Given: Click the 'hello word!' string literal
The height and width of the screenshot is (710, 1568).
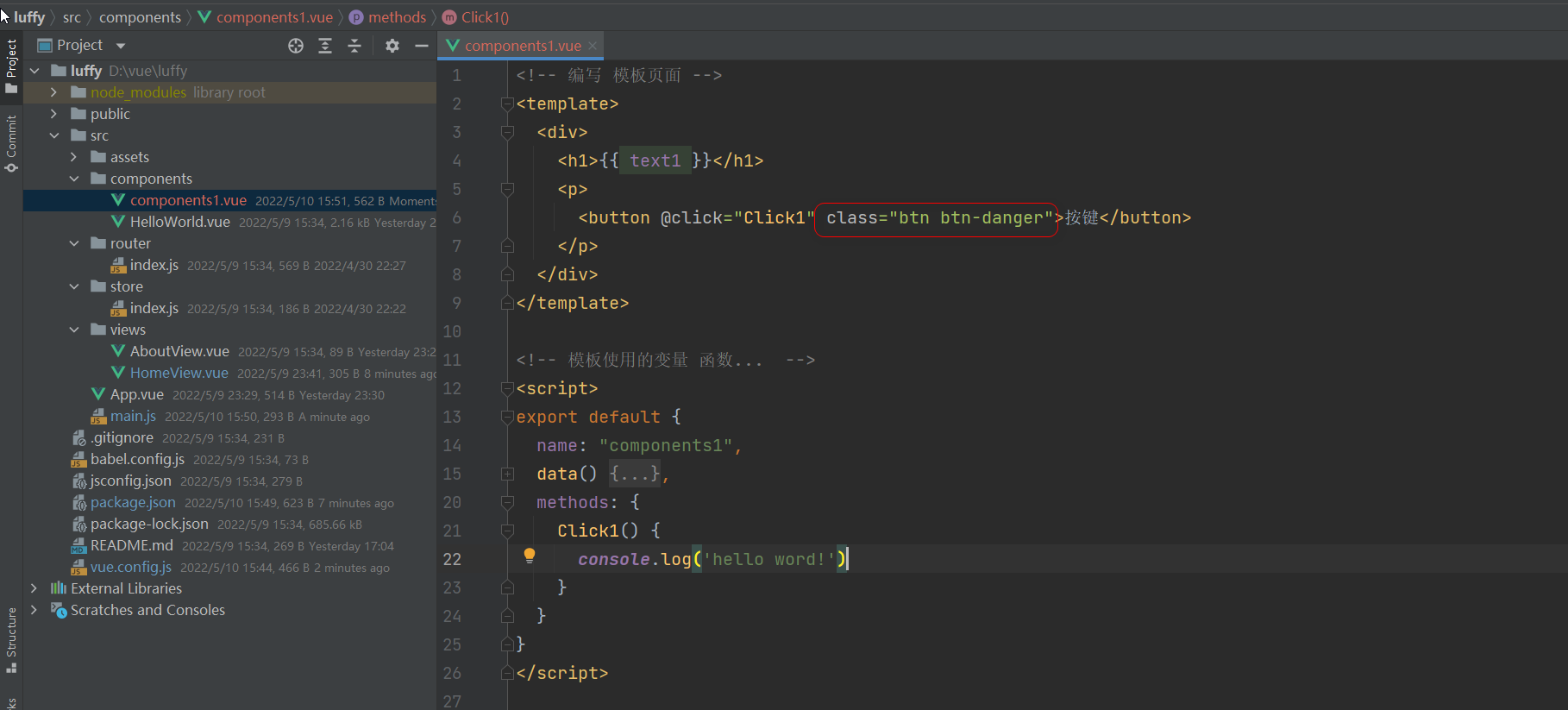Looking at the screenshot, I should tap(768, 559).
